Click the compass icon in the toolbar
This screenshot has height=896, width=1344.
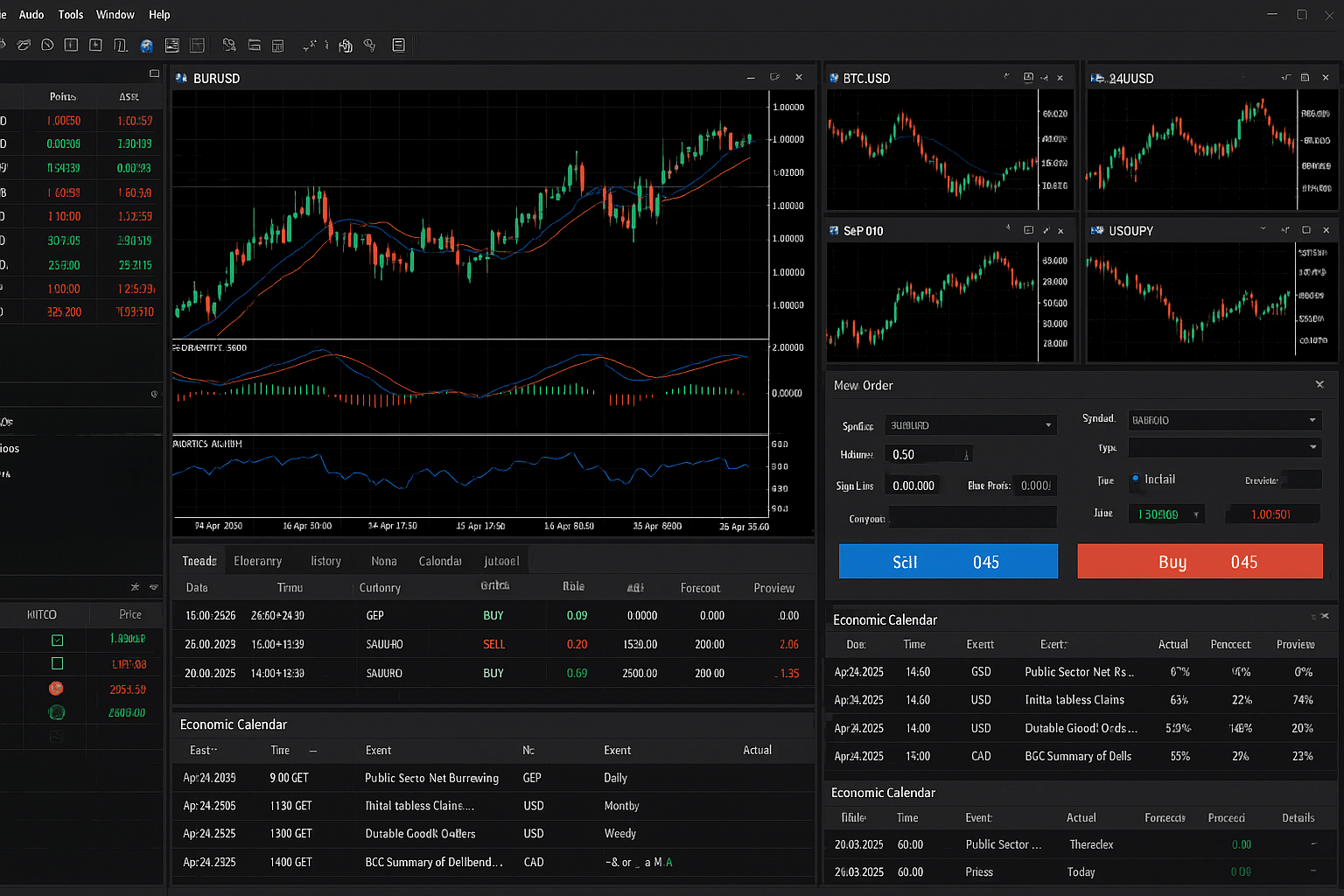click(47, 45)
